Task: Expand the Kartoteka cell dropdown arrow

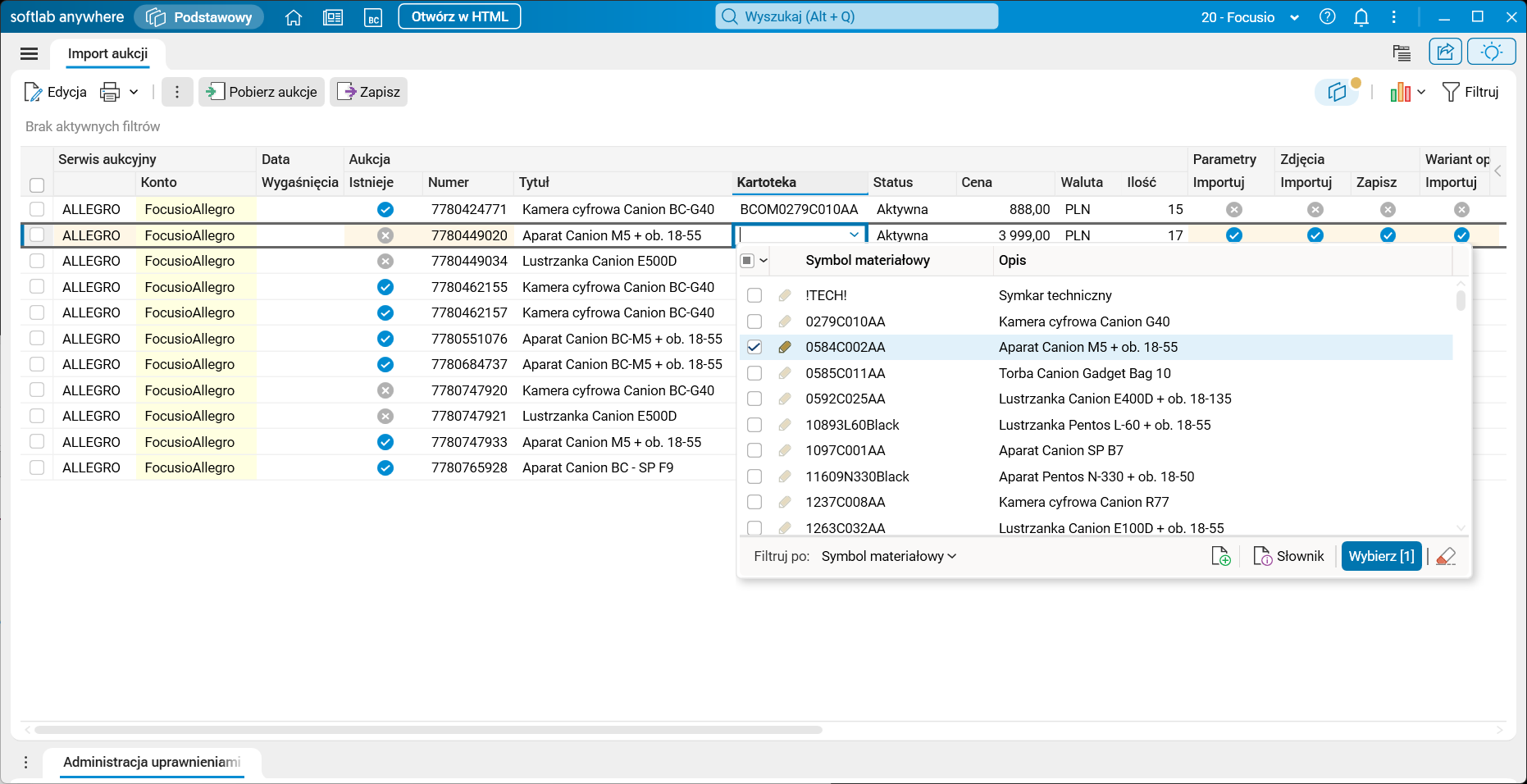Action: pos(854,235)
